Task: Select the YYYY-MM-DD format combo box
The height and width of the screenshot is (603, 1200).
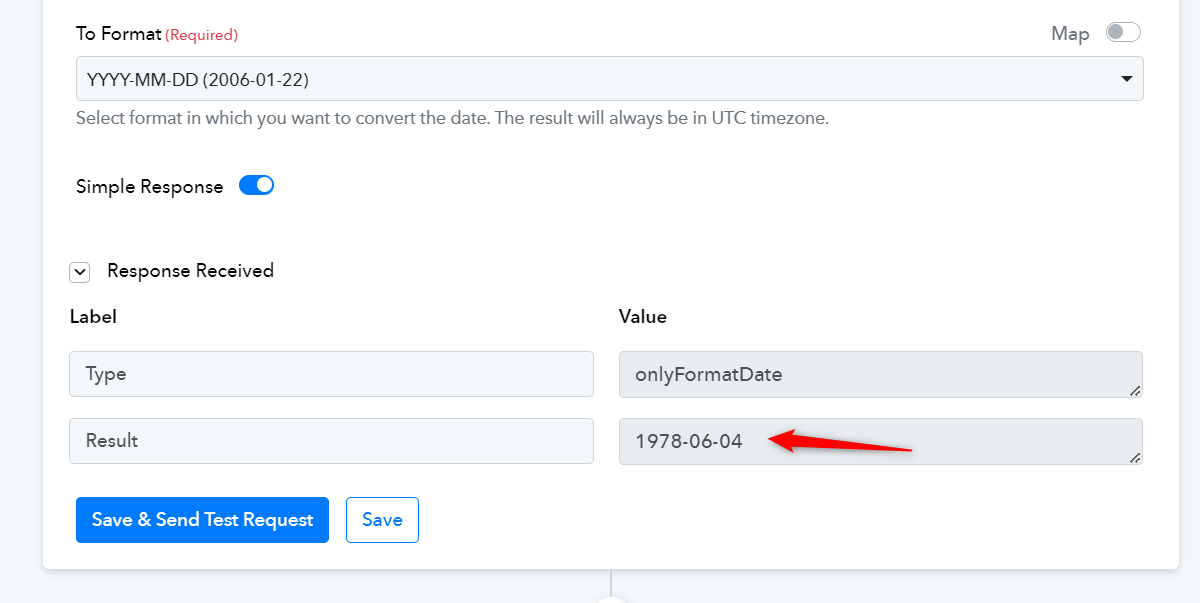Action: pos(610,79)
